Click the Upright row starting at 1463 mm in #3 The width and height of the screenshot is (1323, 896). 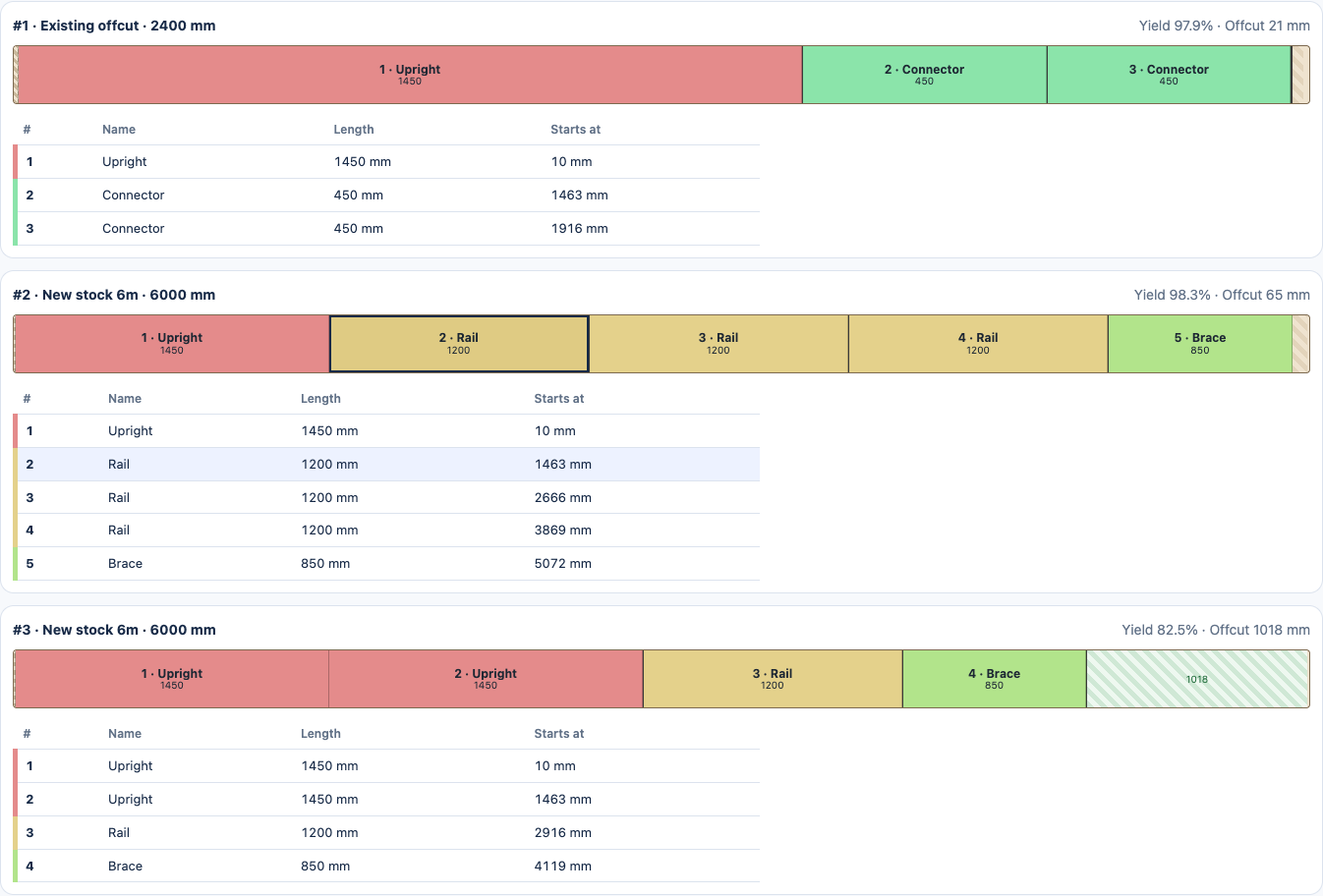point(386,800)
